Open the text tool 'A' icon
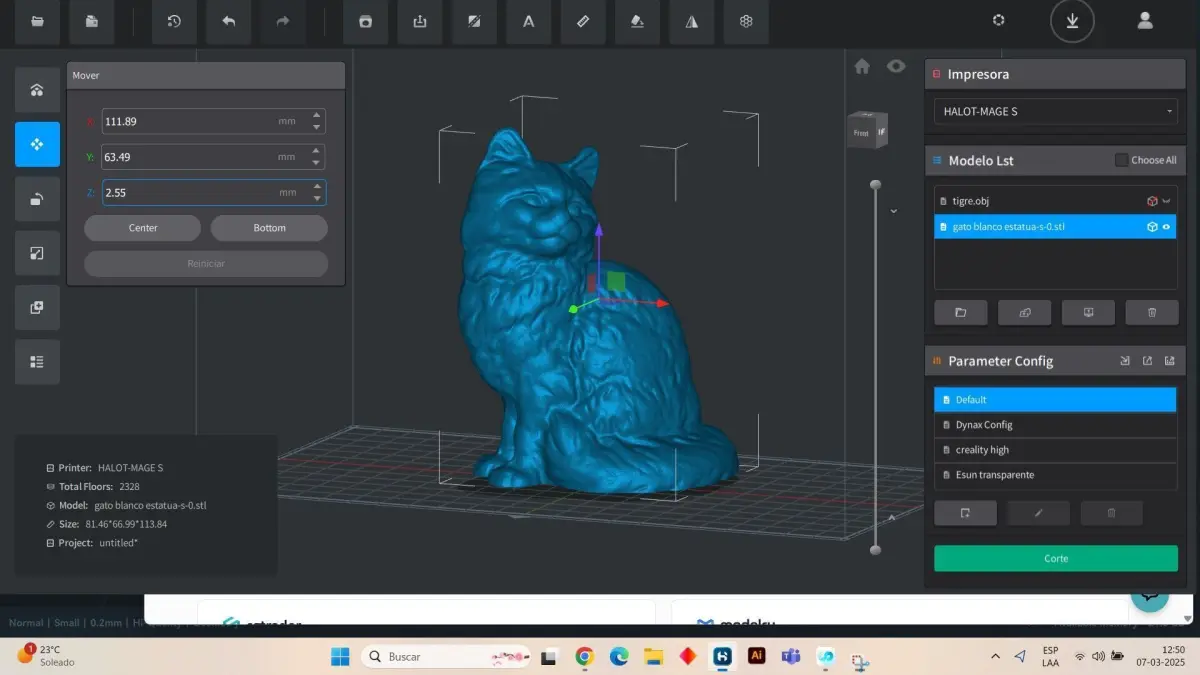Screen dimensions: 1200x675 529,21
